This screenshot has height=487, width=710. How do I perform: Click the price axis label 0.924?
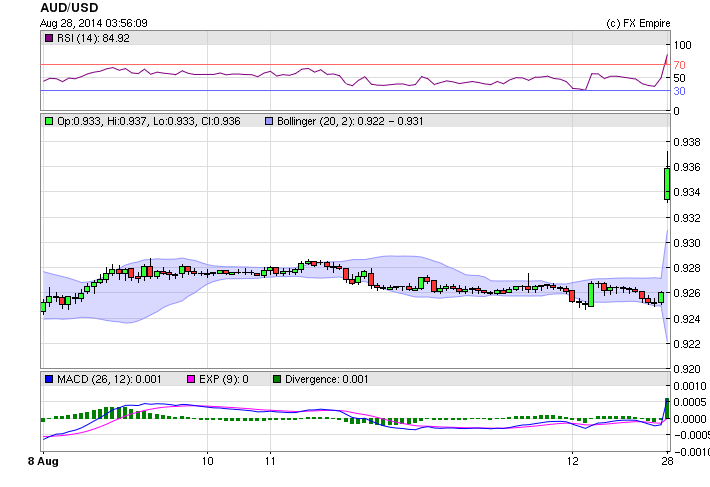[x=687, y=319]
